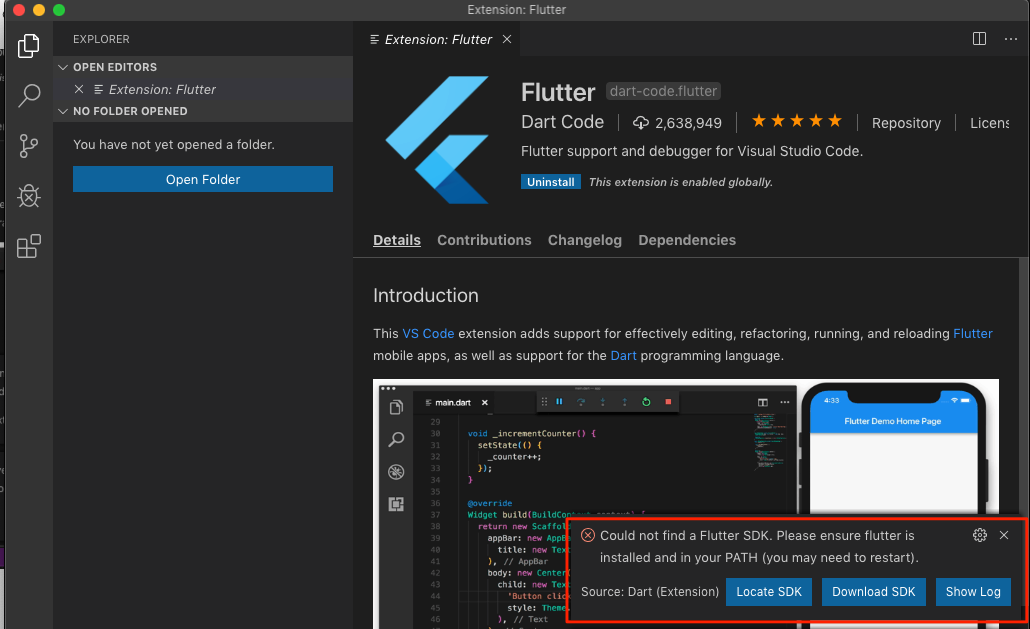Click the Show Log button

click(x=973, y=592)
